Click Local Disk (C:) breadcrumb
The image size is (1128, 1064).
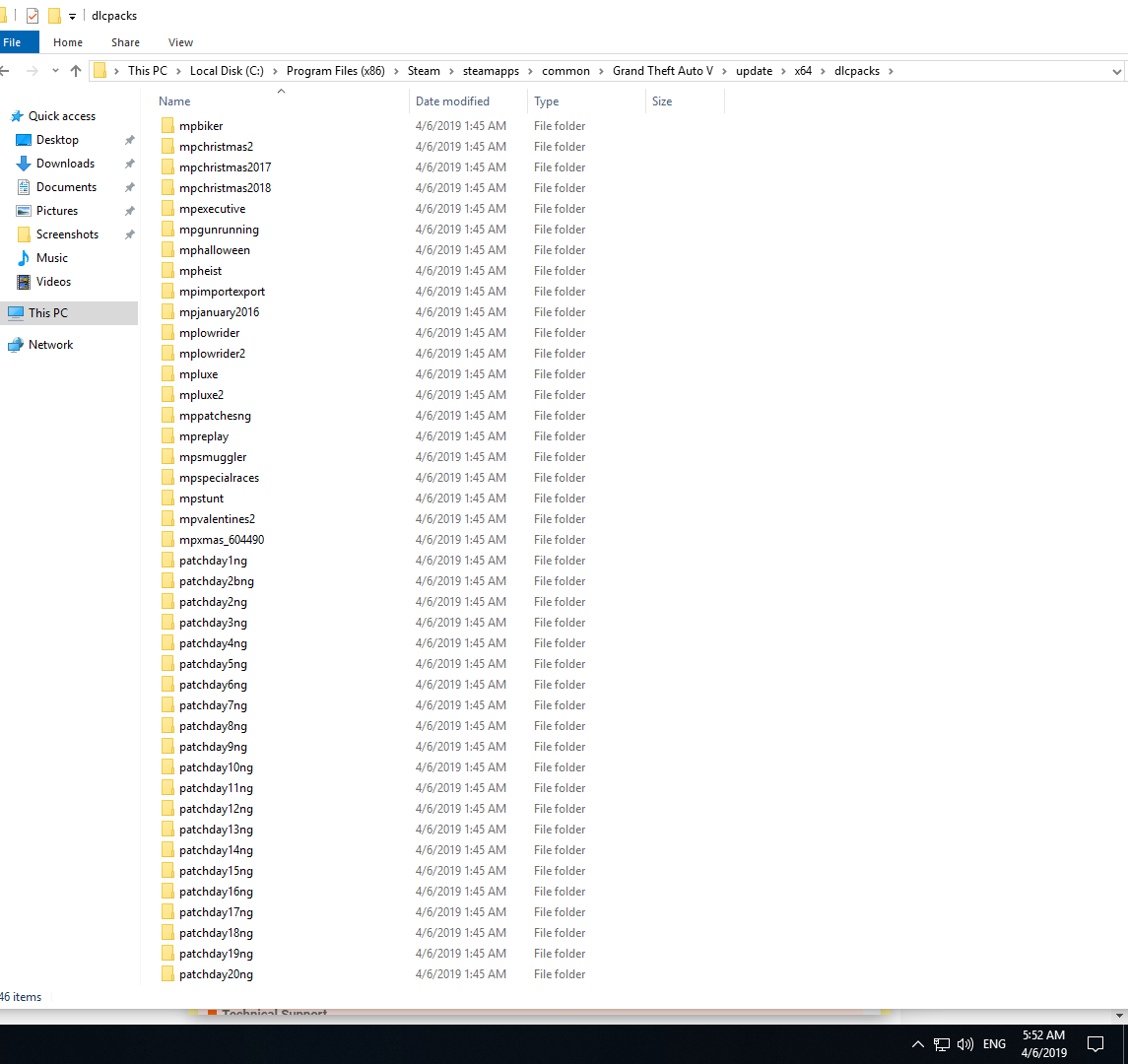[227, 71]
